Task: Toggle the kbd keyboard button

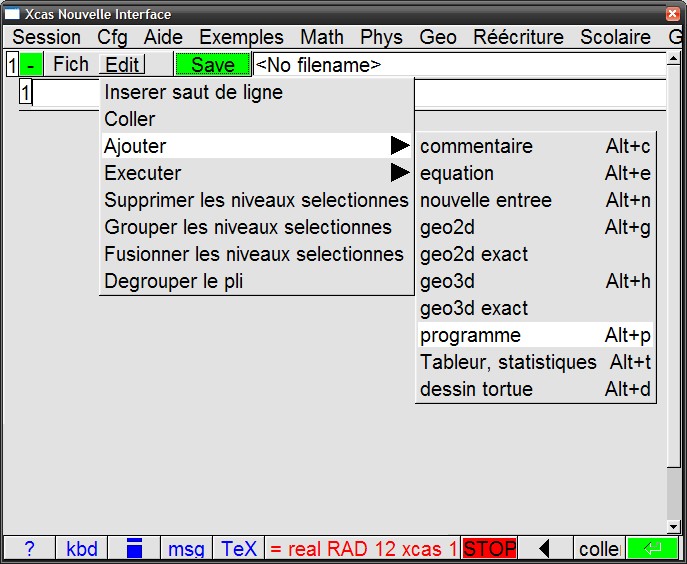Action: point(82,548)
